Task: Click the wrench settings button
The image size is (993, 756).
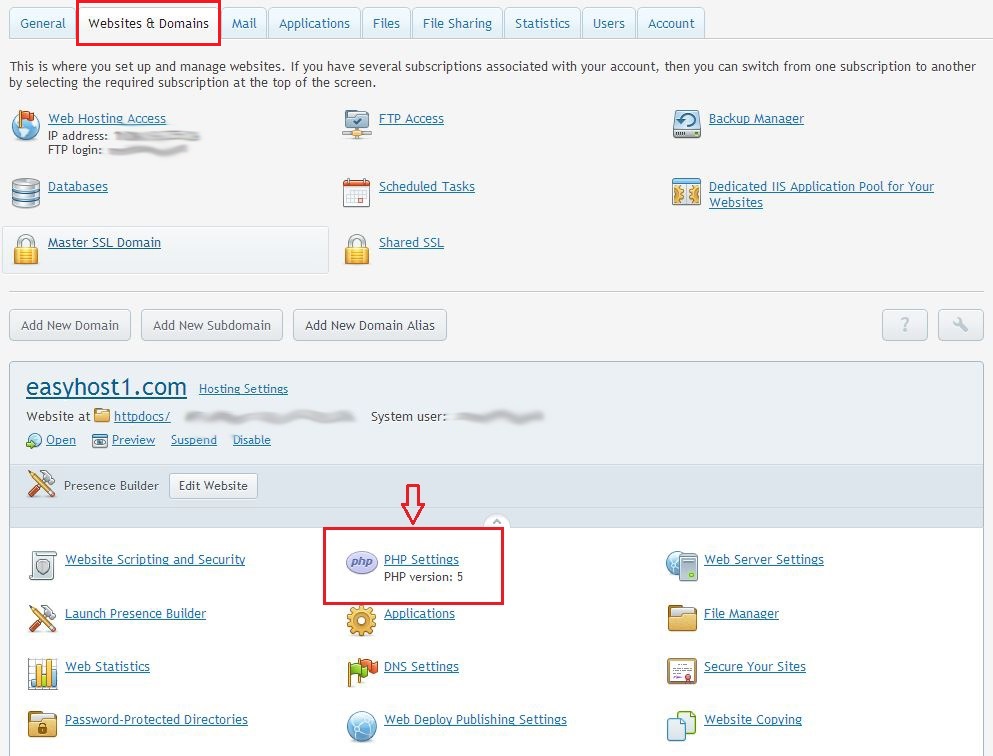Action: pos(960,325)
